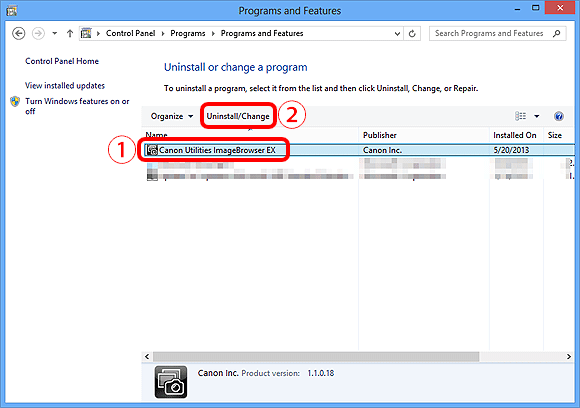580x408 pixels.
Task: Click the change view layout icon
Action: coord(520,116)
